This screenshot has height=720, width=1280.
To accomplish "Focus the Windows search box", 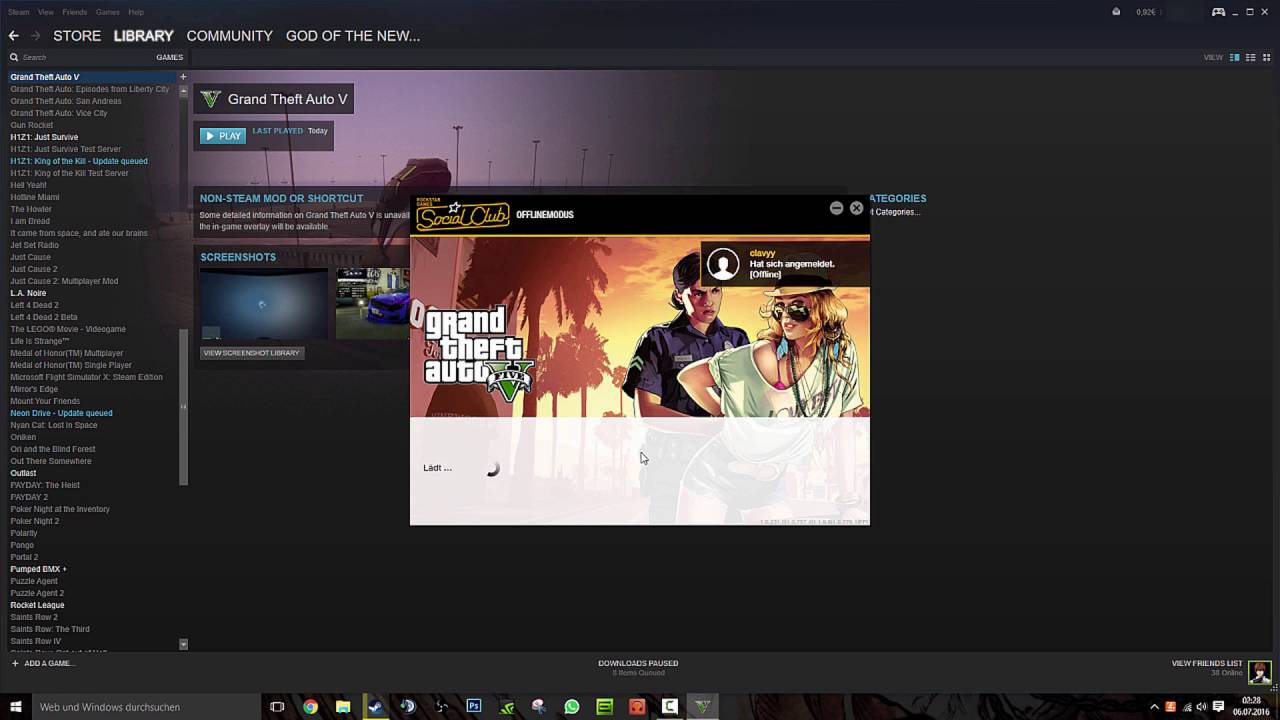I will 145,706.
